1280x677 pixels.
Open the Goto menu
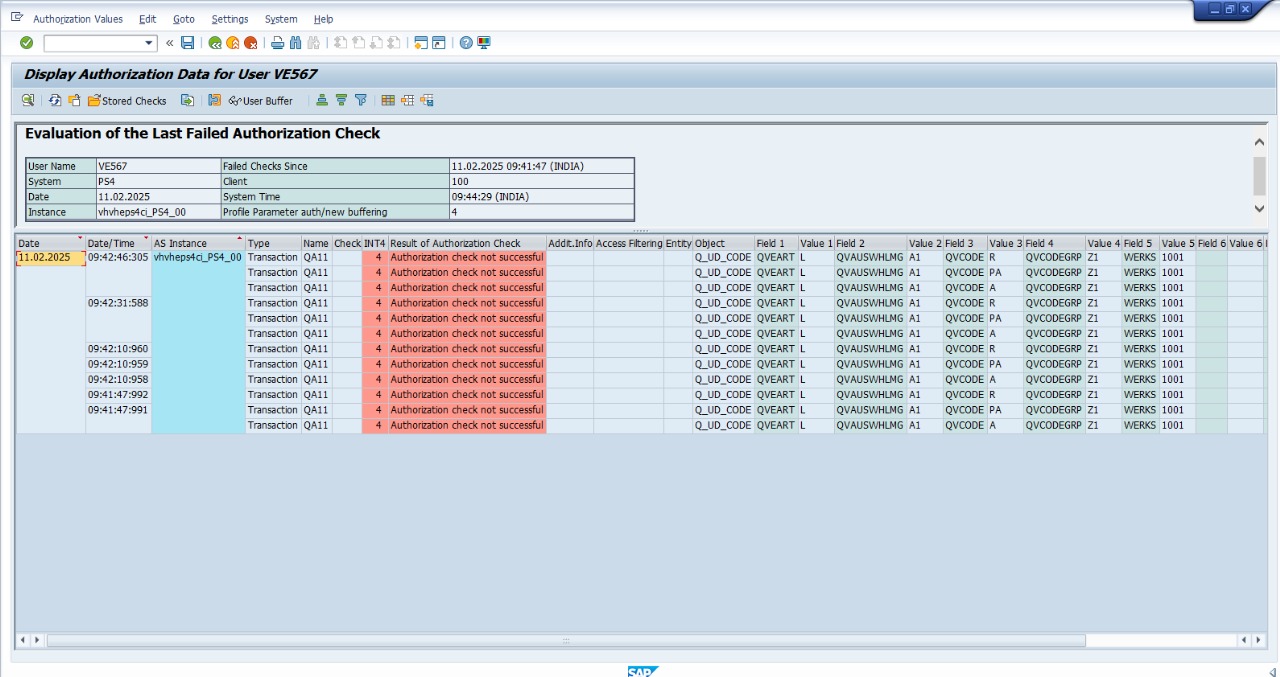183,19
